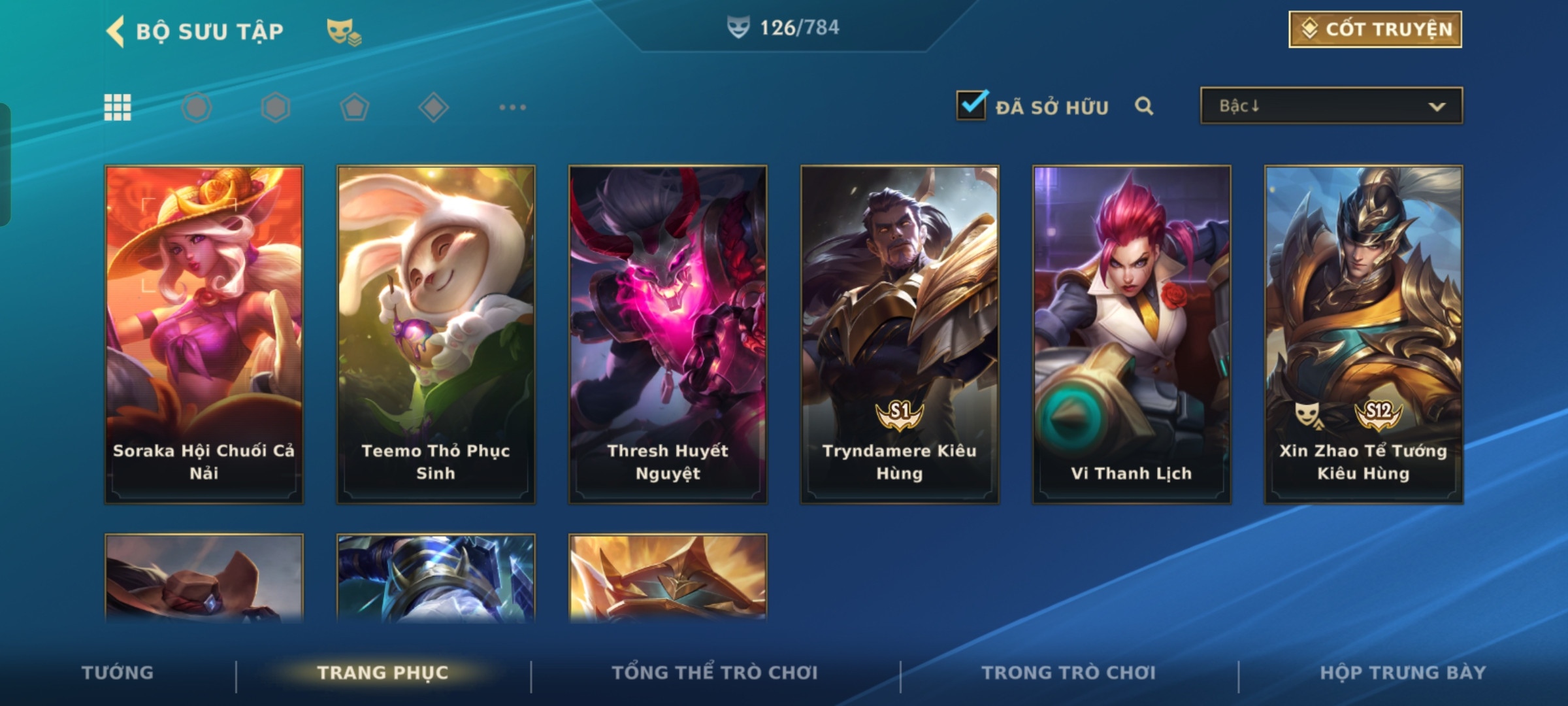Select the solid hexagon rarity filter
This screenshot has height=706, width=1568.
276,107
